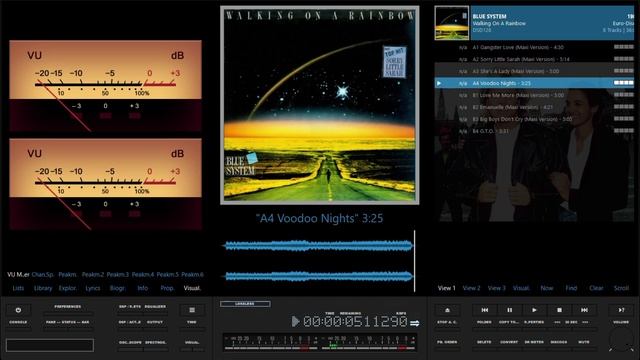
Task: Stop playback
Action: tap(559, 310)
